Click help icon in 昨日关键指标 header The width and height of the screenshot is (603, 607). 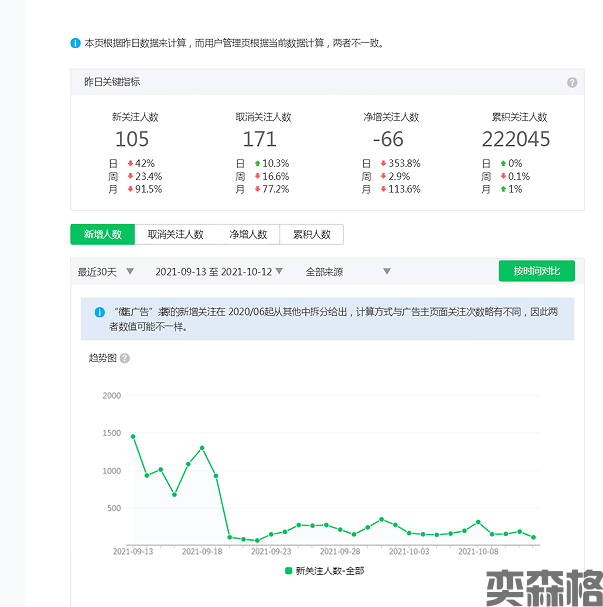point(572,83)
